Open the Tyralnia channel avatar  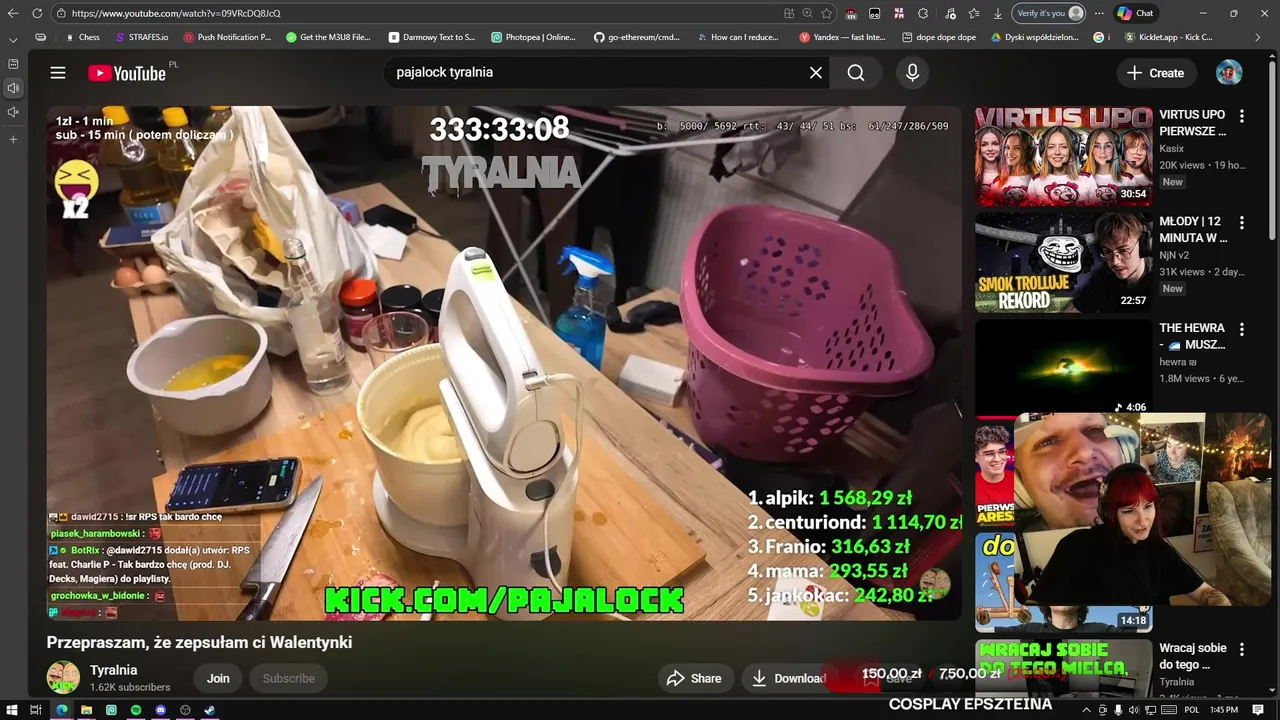point(63,678)
